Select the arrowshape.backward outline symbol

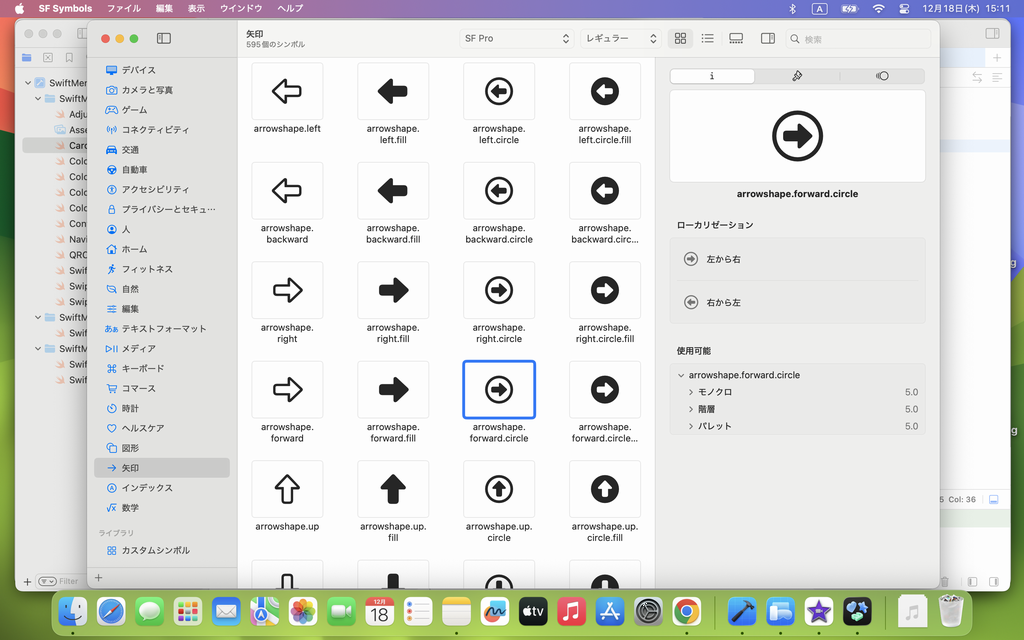[x=287, y=191]
